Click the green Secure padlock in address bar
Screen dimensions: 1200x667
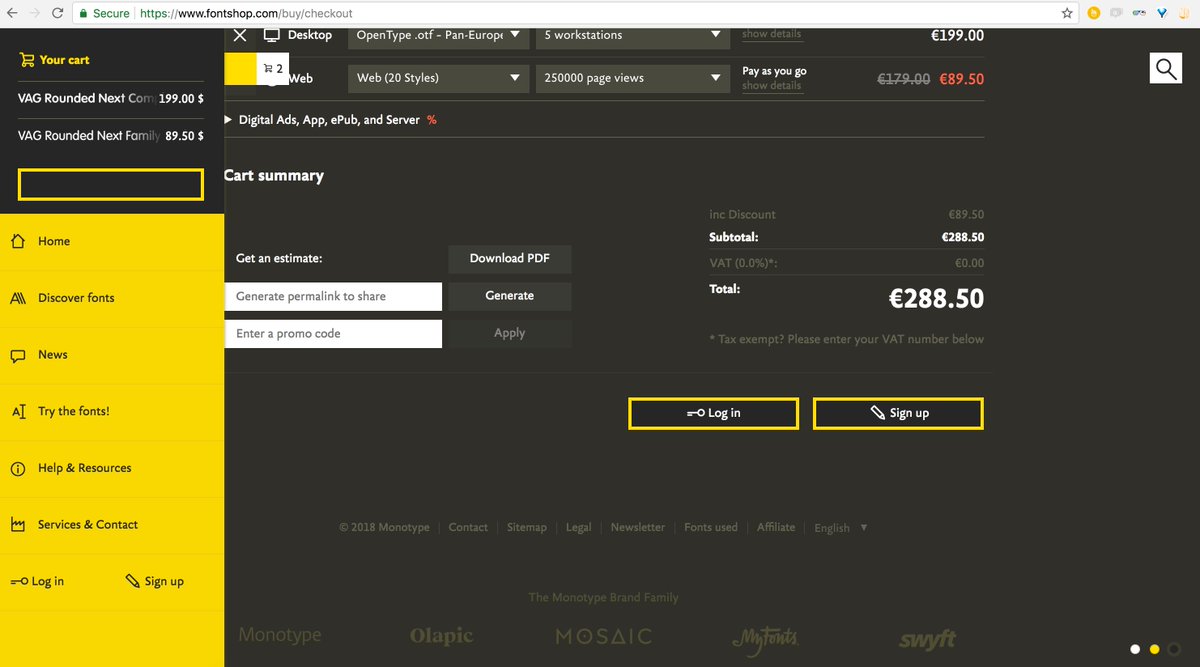[x=83, y=14]
